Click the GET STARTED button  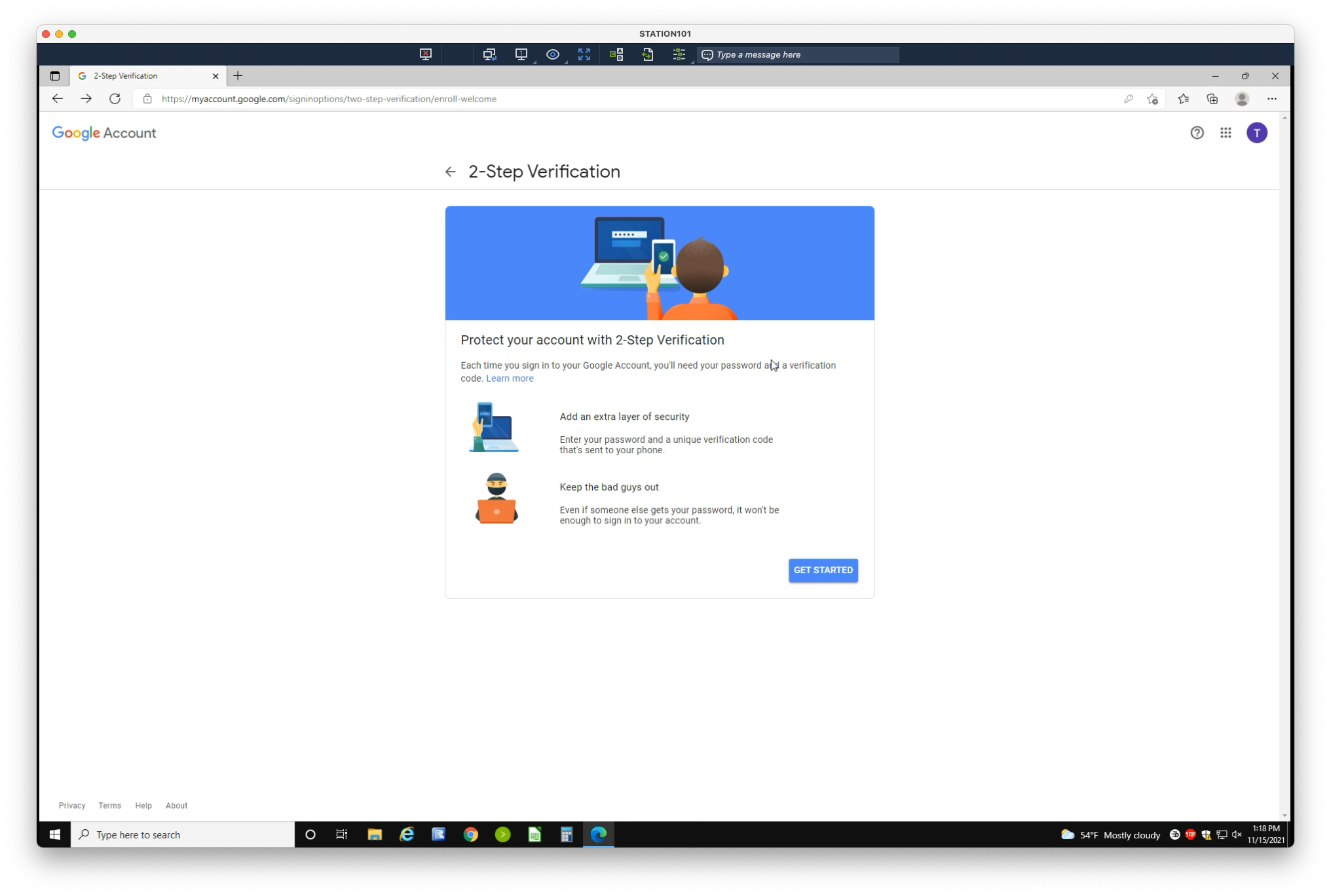point(823,570)
